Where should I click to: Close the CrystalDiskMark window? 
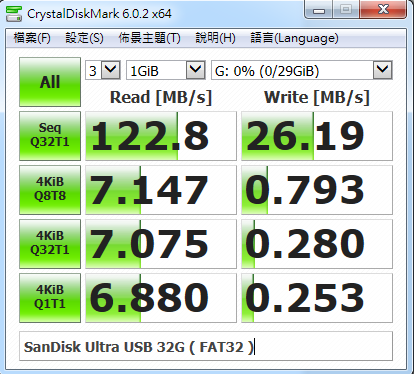coord(383,9)
